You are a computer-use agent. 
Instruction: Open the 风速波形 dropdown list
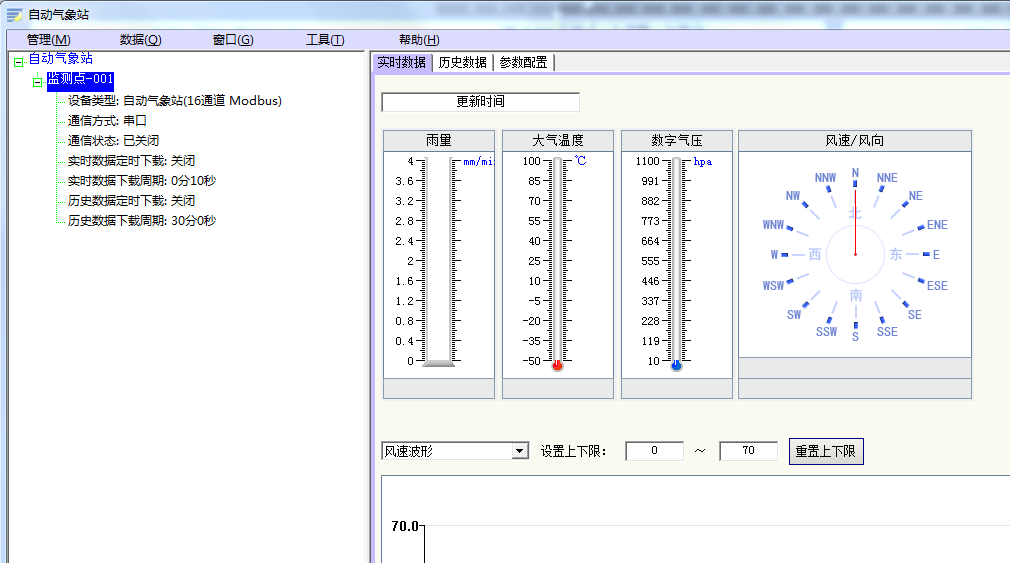click(519, 451)
